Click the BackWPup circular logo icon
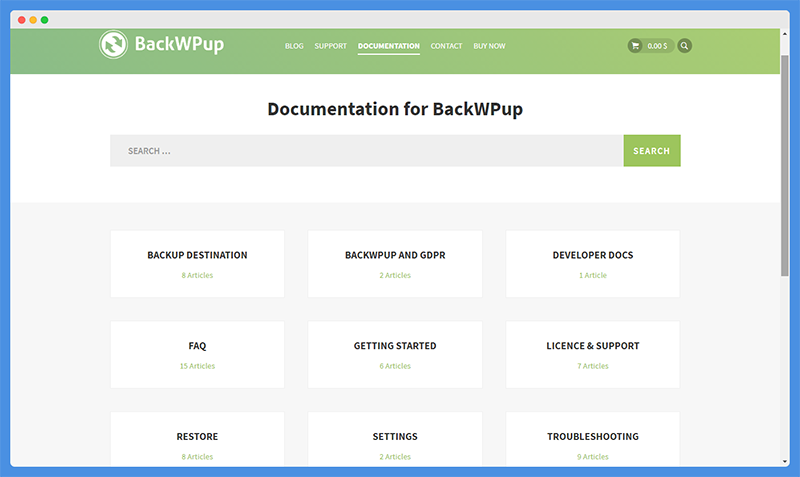The width and height of the screenshot is (800, 477). pyautogui.click(x=113, y=44)
